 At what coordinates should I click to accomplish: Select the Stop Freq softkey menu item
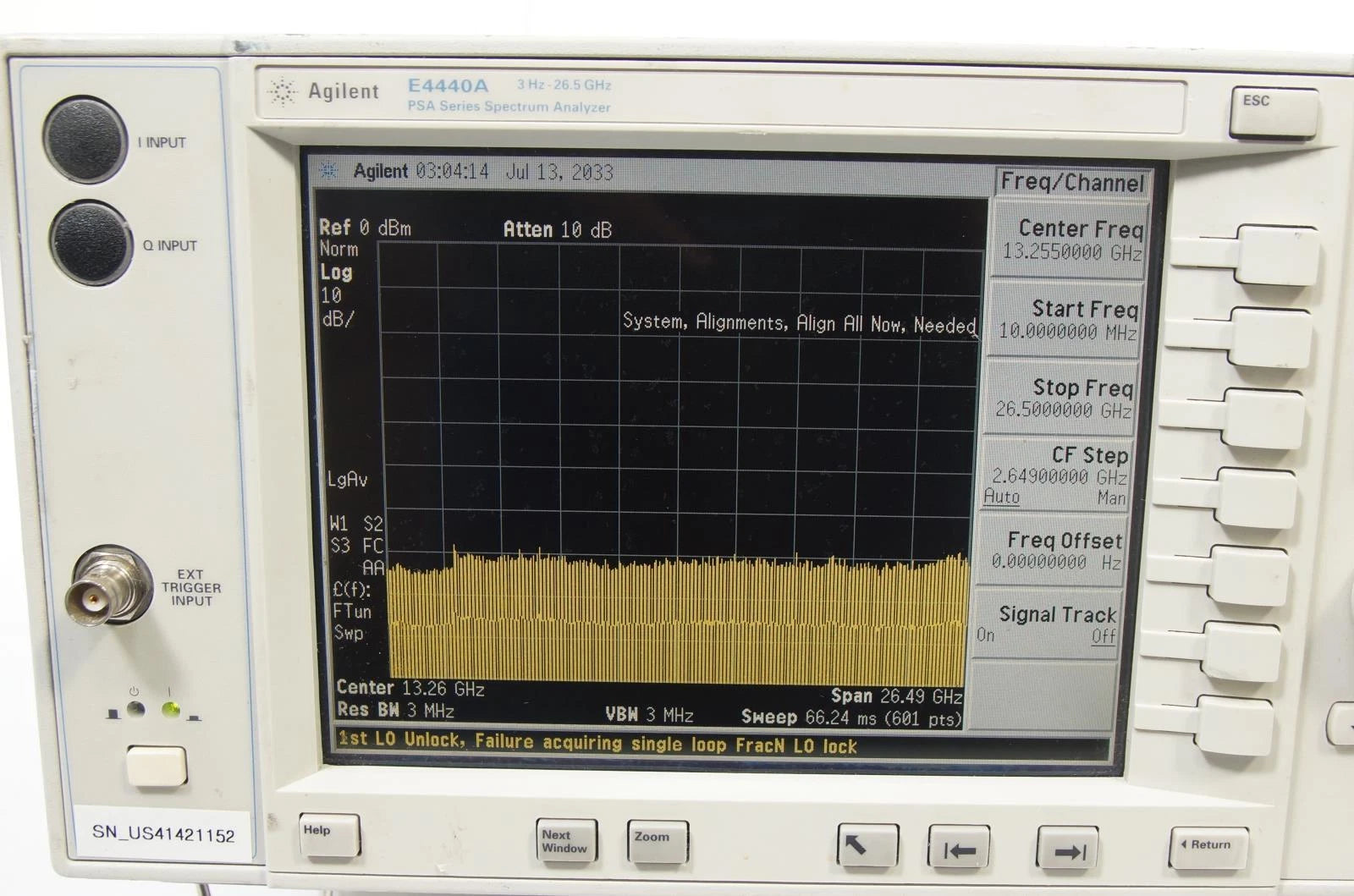tap(1060, 399)
